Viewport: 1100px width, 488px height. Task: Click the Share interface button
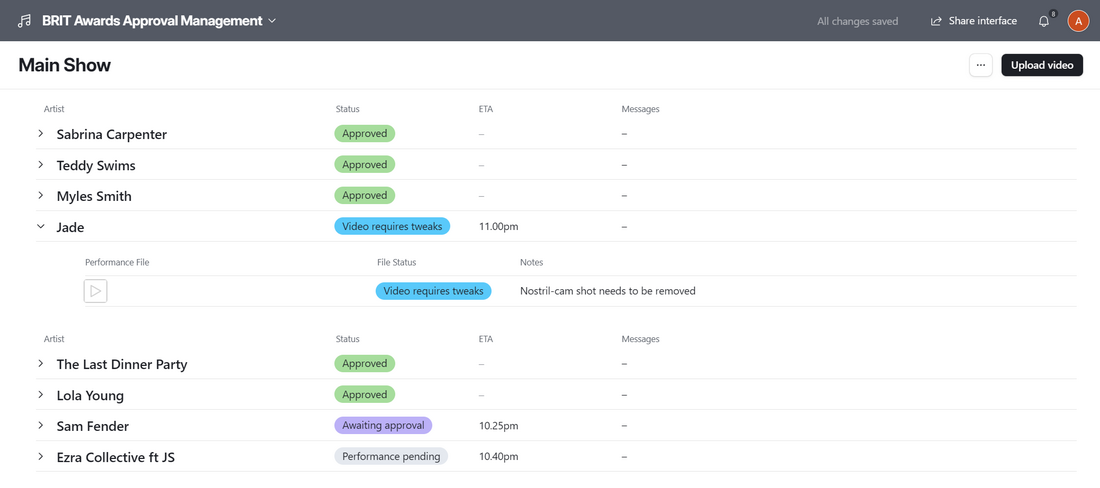973,21
